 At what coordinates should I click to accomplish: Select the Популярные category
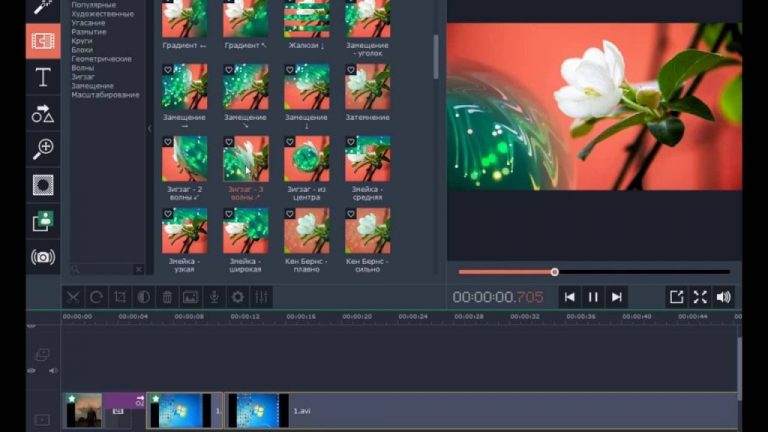[94, 5]
